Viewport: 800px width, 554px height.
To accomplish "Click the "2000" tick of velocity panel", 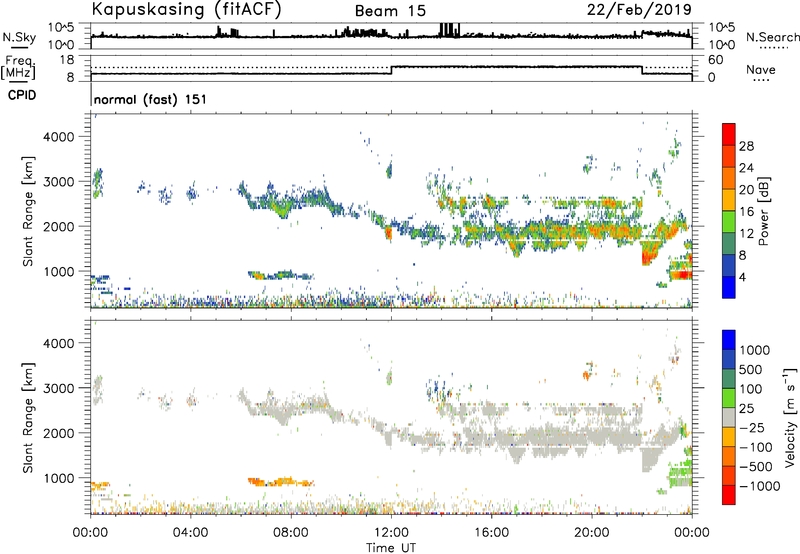I will click(59, 433).
